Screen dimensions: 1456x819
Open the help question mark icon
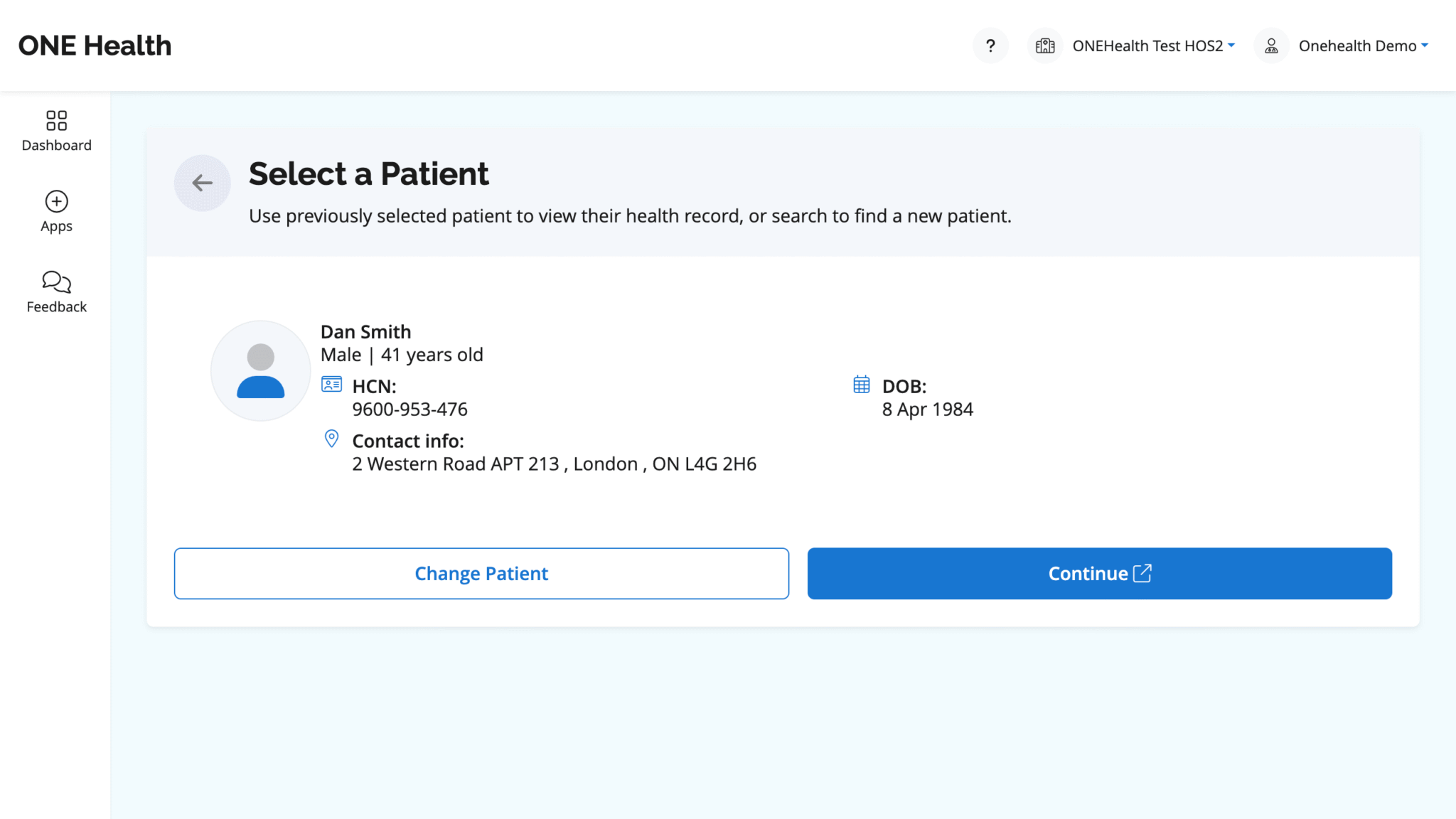coord(990,46)
